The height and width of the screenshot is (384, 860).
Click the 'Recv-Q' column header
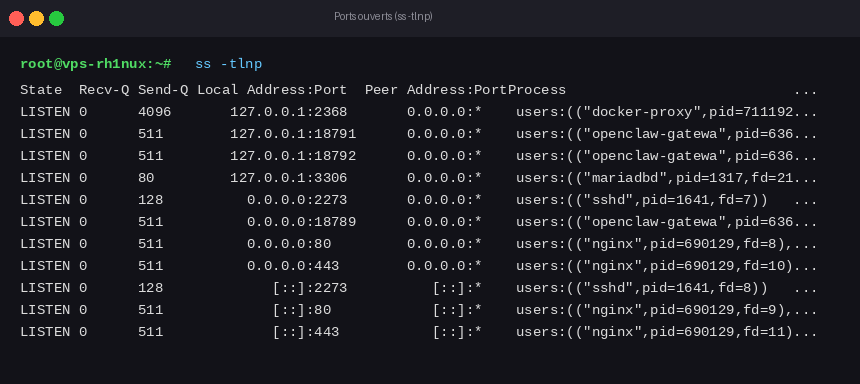tap(104, 90)
